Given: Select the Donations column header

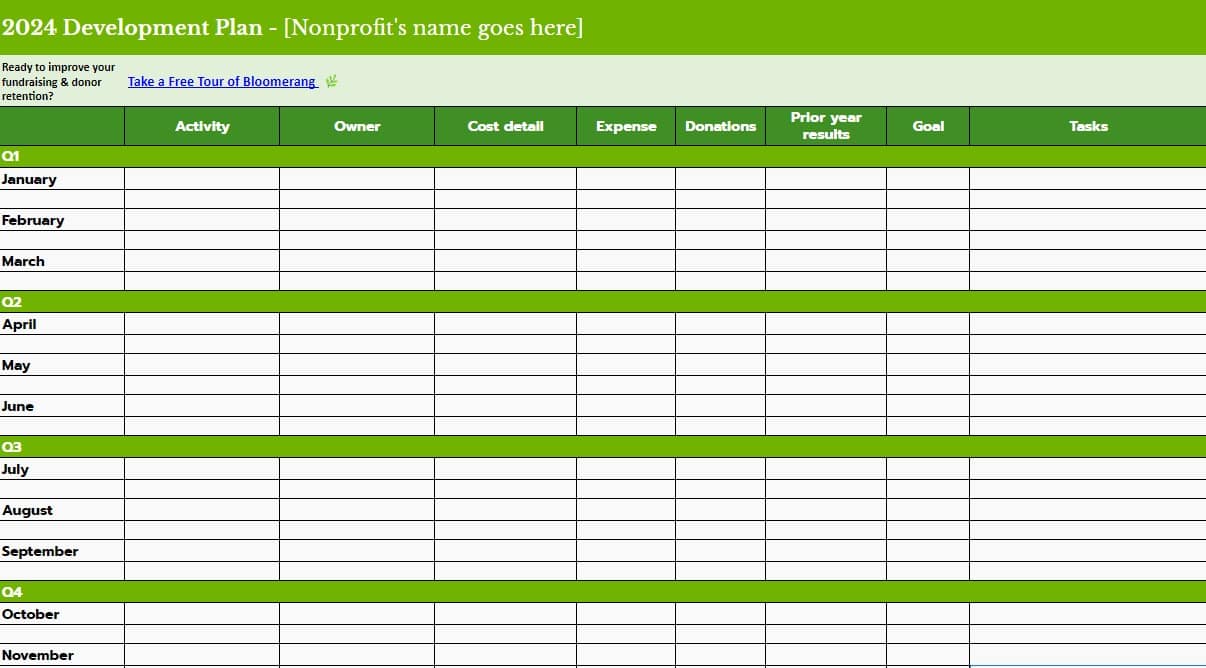Looking at the screenshot, I should pos(720,126).
